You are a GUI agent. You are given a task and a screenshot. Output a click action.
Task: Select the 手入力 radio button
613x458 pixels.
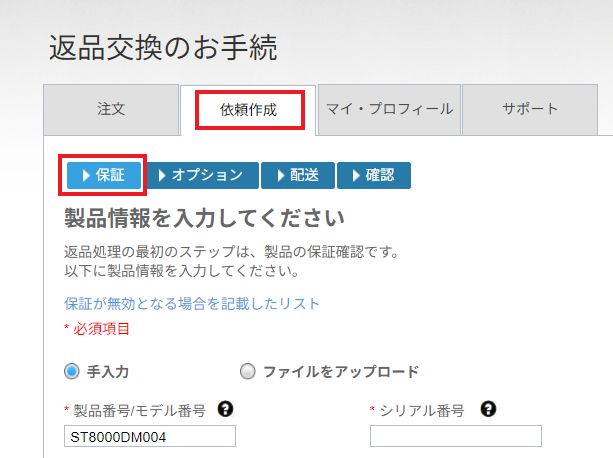click(71, 371)
